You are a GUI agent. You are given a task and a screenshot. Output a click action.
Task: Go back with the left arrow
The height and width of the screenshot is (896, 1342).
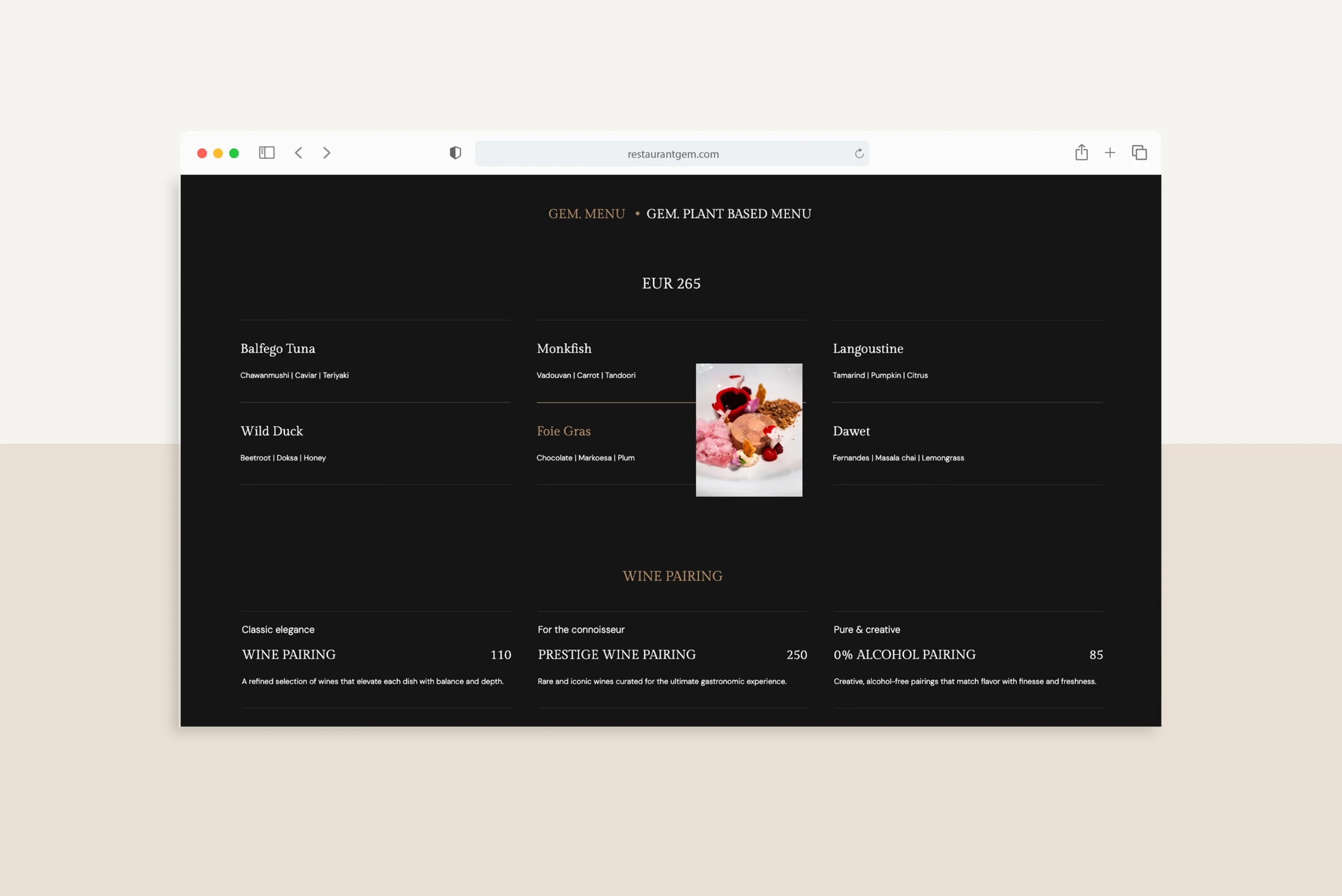pyautogui.click(x=298, y=153)
